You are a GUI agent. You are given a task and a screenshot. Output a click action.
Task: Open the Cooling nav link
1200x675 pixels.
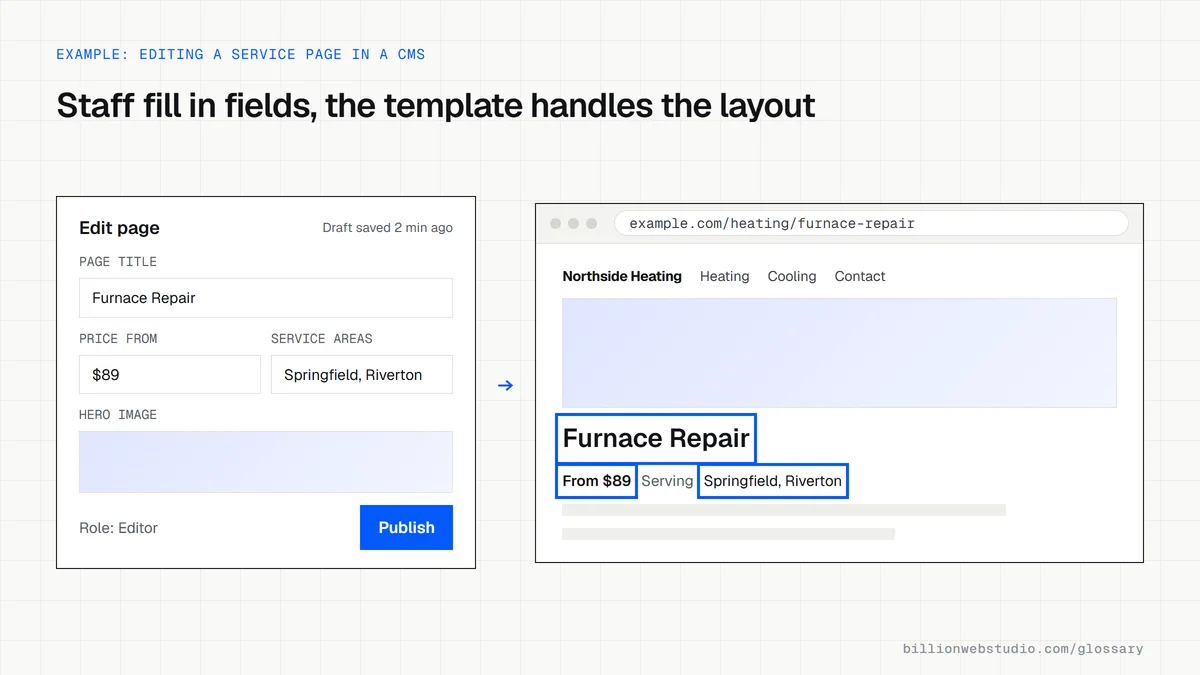792,276
